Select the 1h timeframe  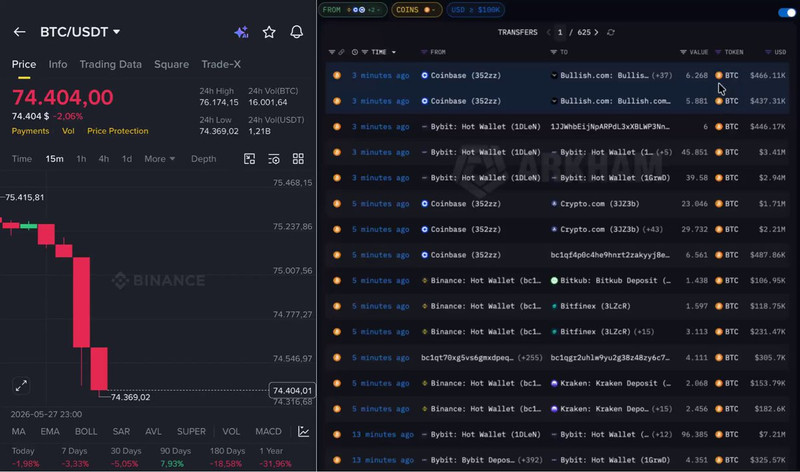81,159
